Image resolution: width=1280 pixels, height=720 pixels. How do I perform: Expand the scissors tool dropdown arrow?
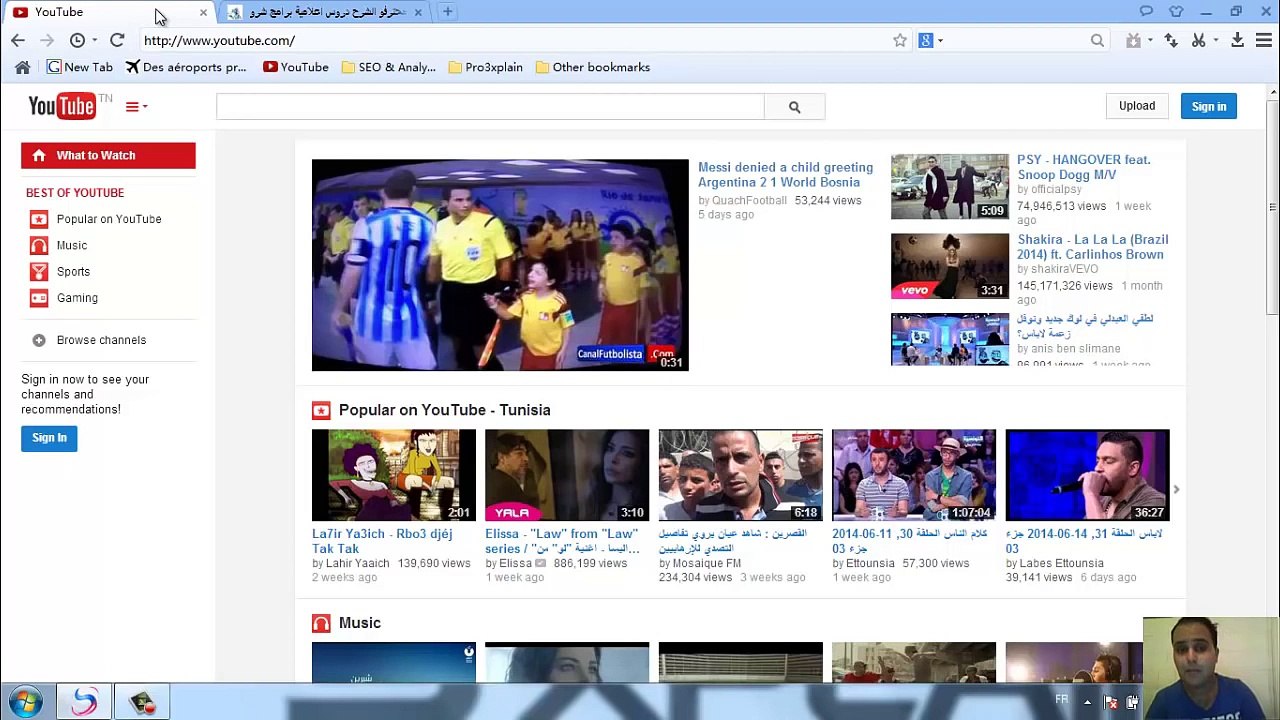(x=1215, y=40)
